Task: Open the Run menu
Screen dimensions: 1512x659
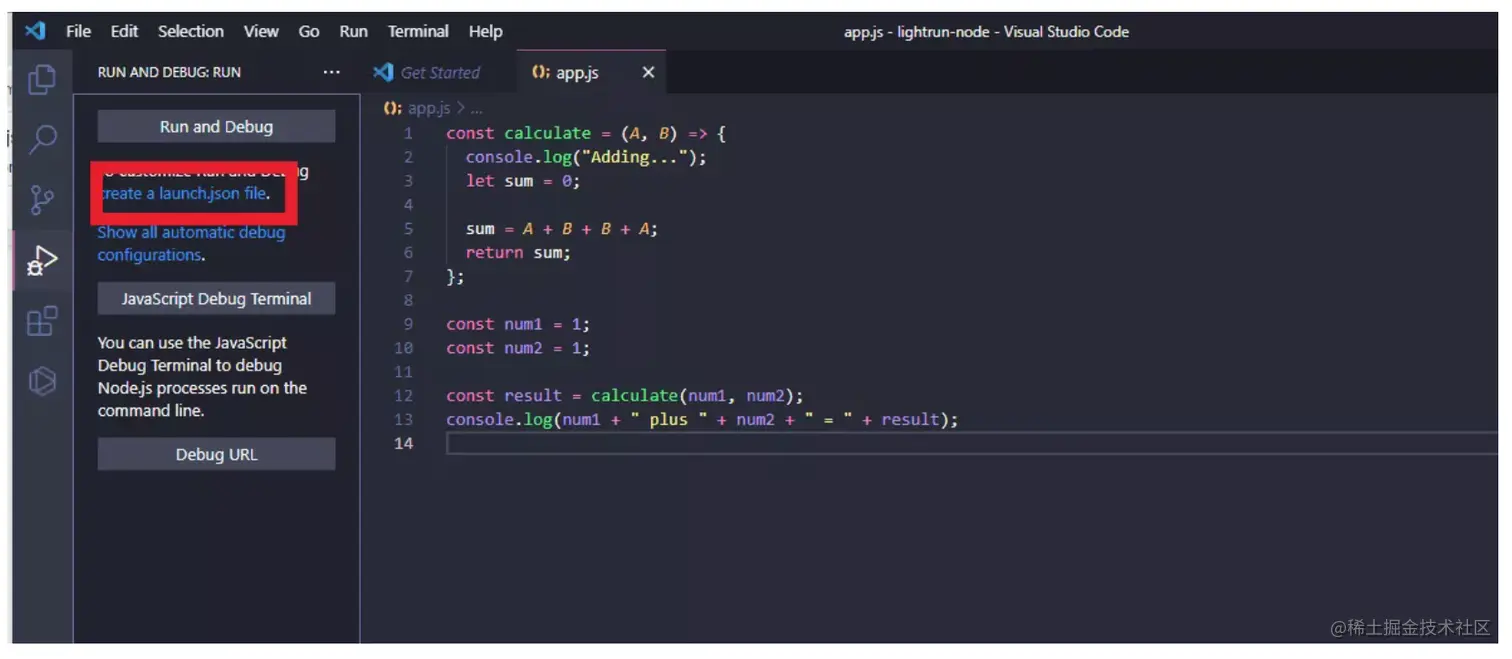Action: (x=353, y=31)
